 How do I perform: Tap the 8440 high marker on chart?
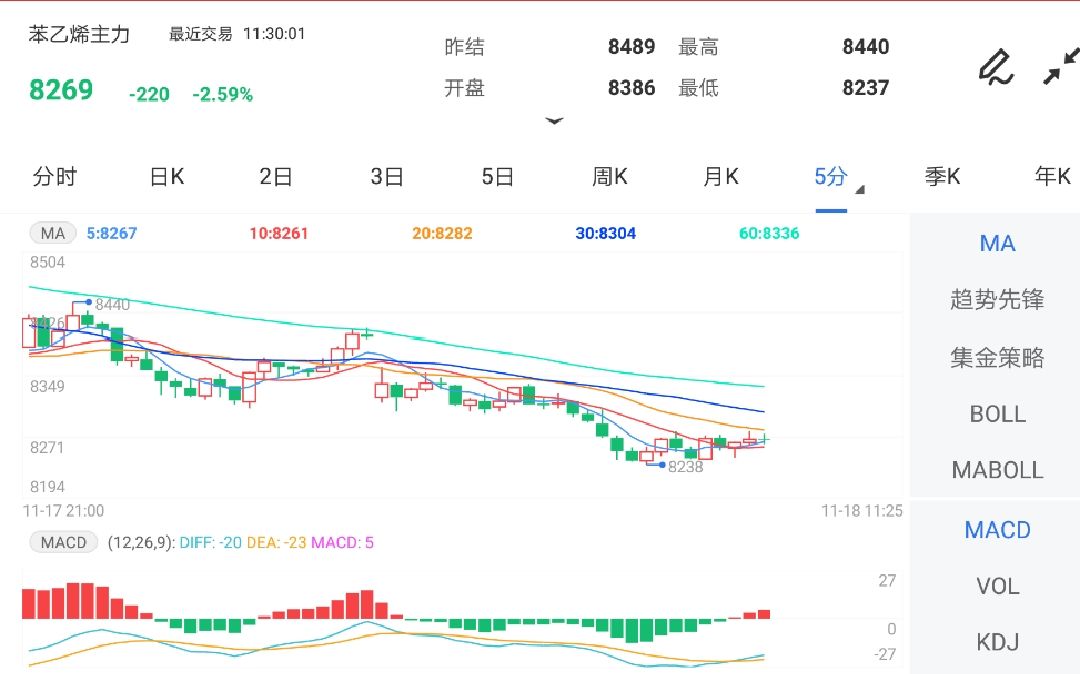click(112, 304)
